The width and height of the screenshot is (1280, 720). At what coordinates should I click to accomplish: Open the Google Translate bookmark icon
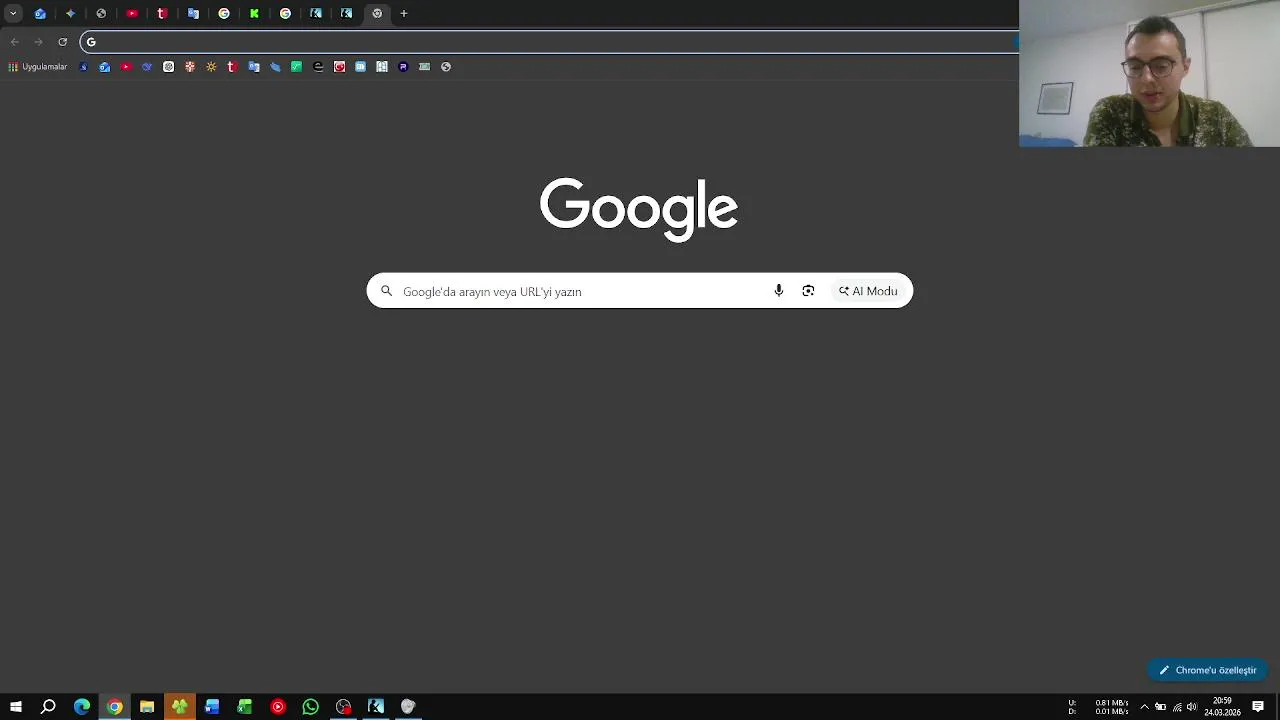254,67
